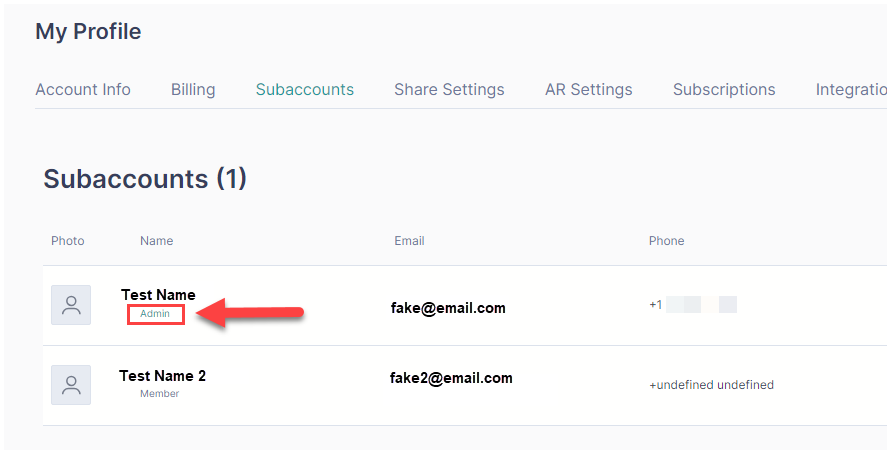Click Test Name 2's avatar icon

pyautogui.click(x=71, y=385)
